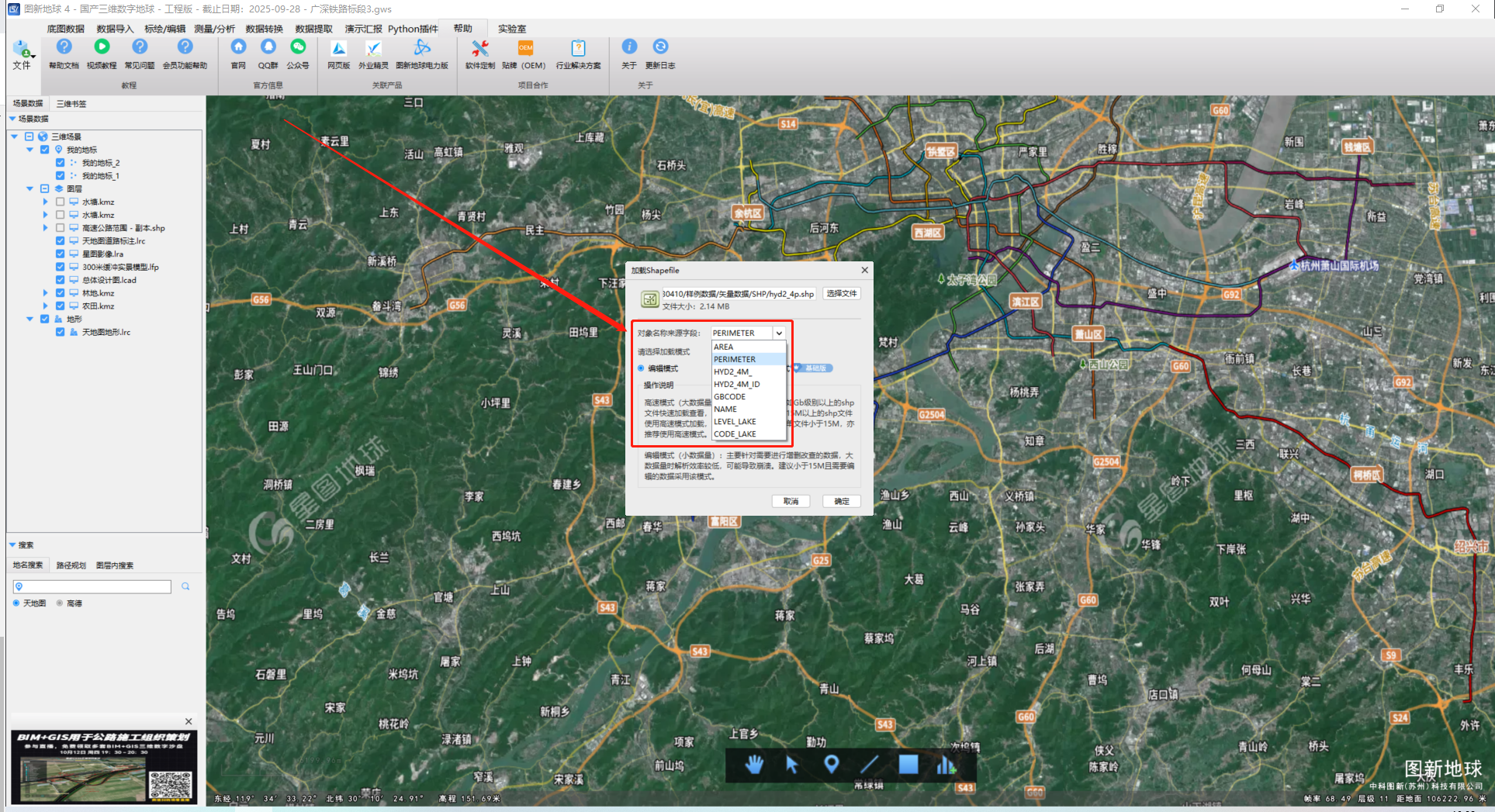Image resolution: width=1495 pixels, height=812 pixels.
Task: Open the 测量/分析 ribbon tab
Action: 214,29
